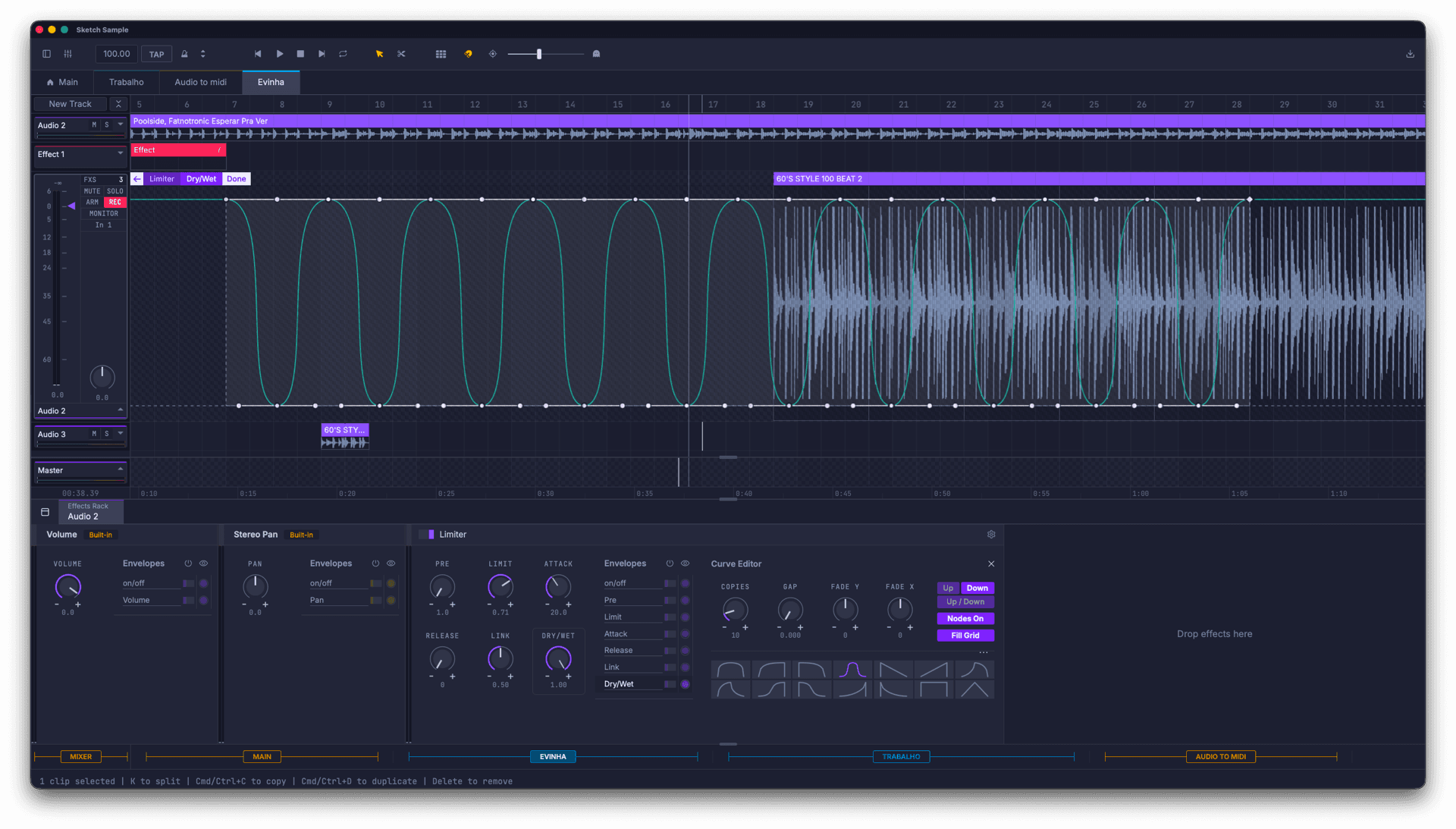
Task: Toggle Volume Envelopes eye visibility
Action: pos(203,564)
